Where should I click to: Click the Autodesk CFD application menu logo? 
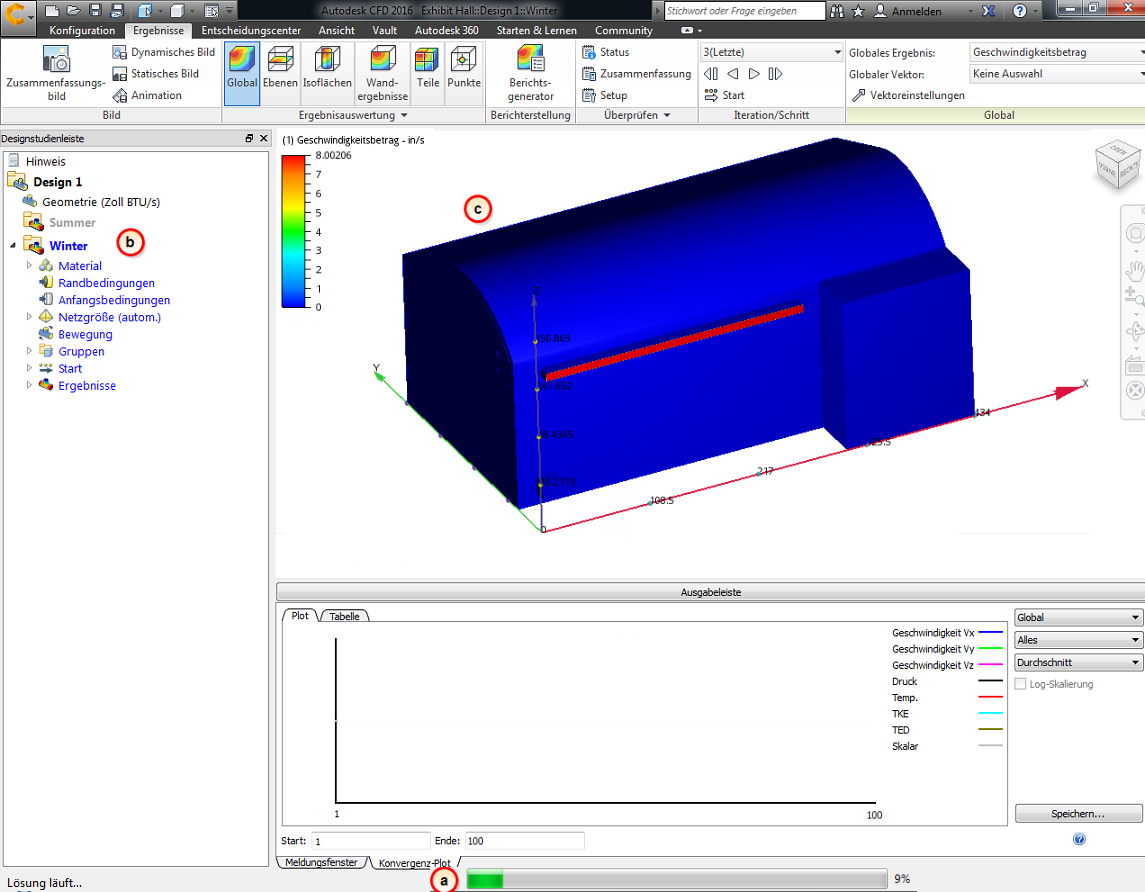click(17, 15)
